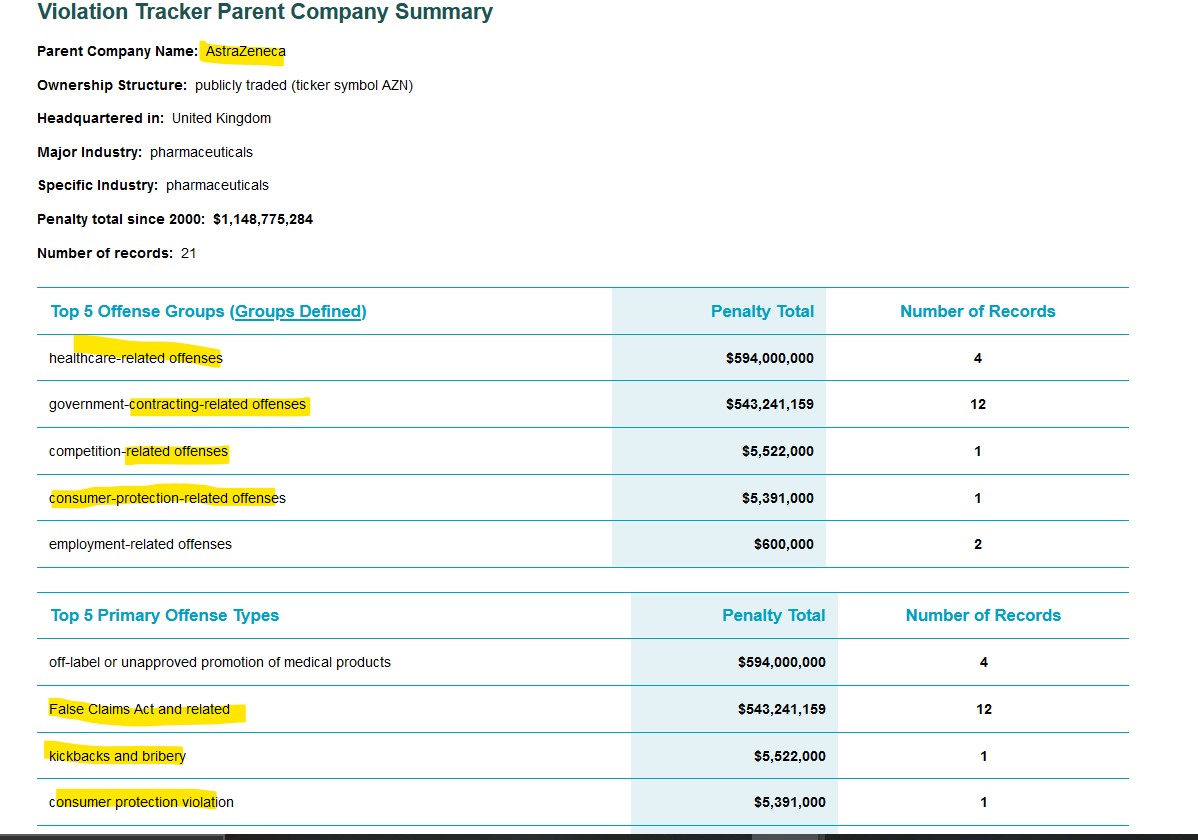Click record count 2 in employment-related row

(x=978, y=544)
